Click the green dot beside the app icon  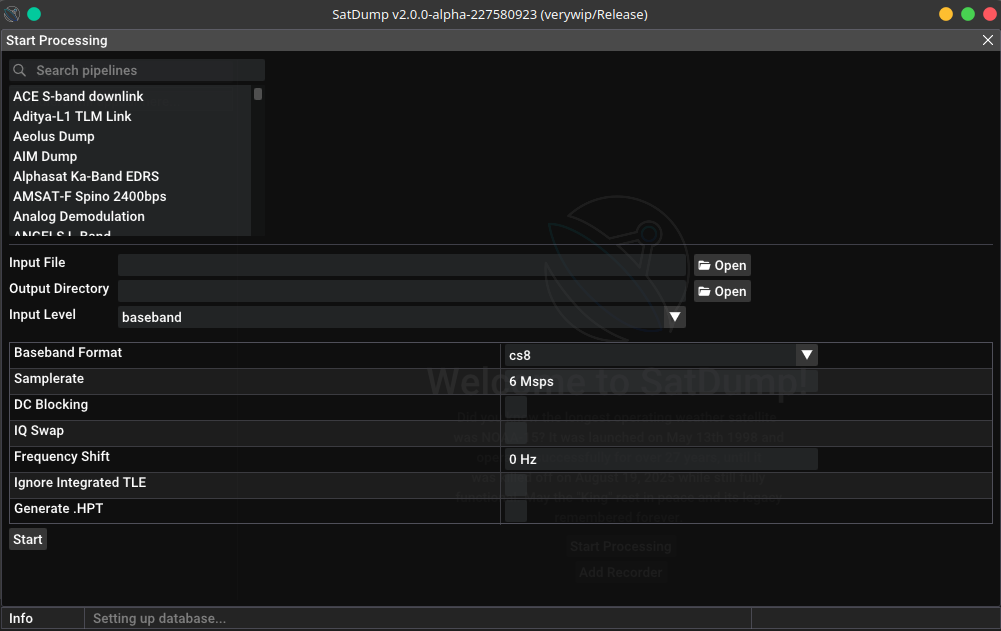(x=34, y=14)
